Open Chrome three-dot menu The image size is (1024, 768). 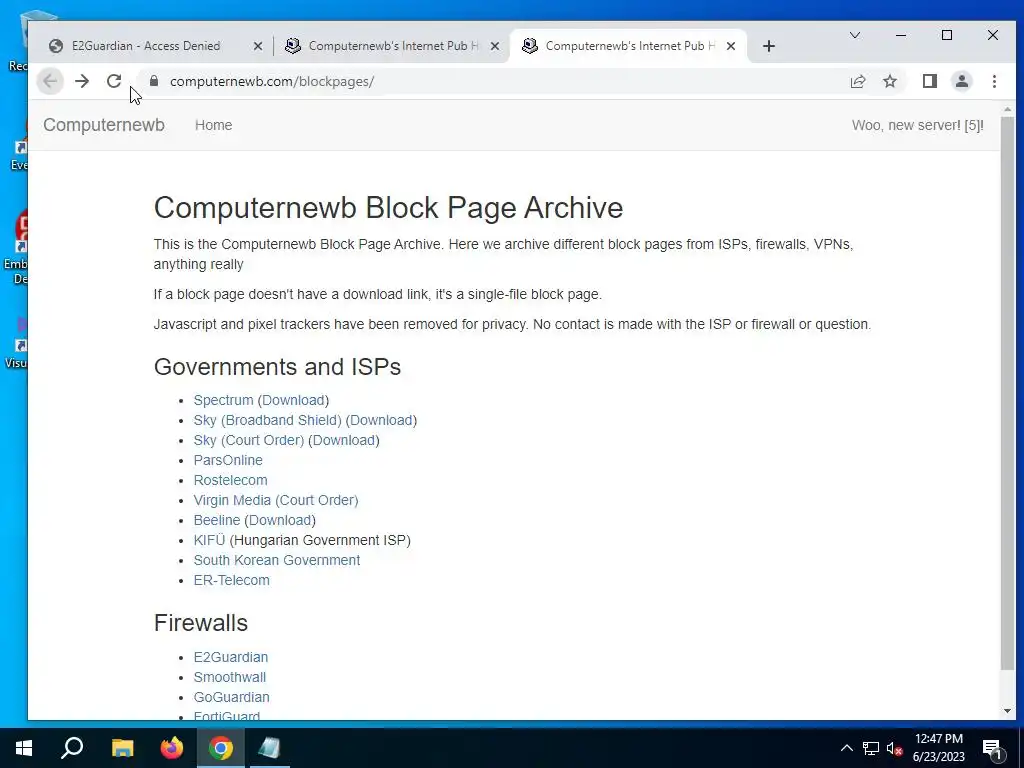click(994, 82)
